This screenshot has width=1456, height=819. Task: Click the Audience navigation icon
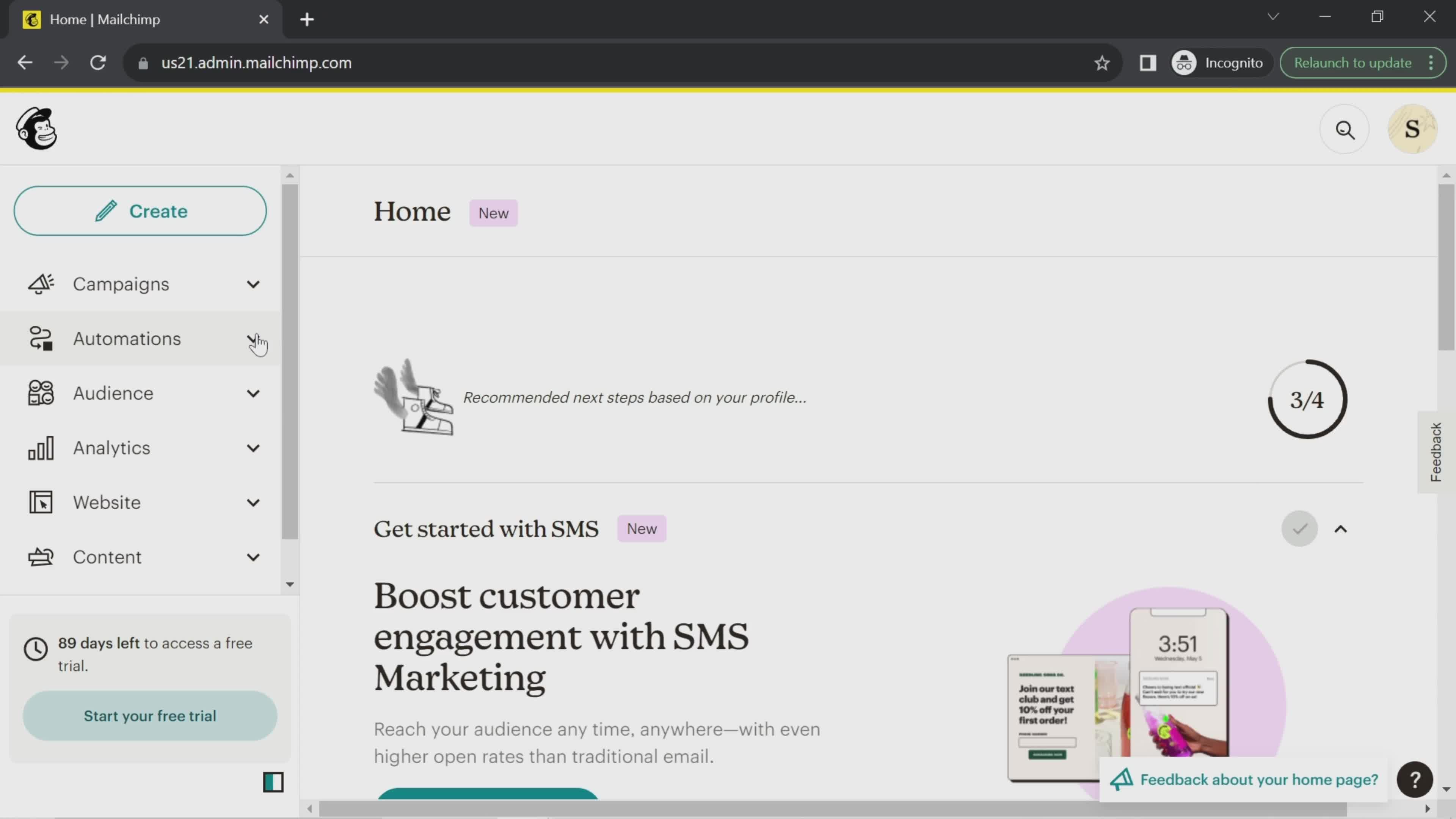pos(41,393)
